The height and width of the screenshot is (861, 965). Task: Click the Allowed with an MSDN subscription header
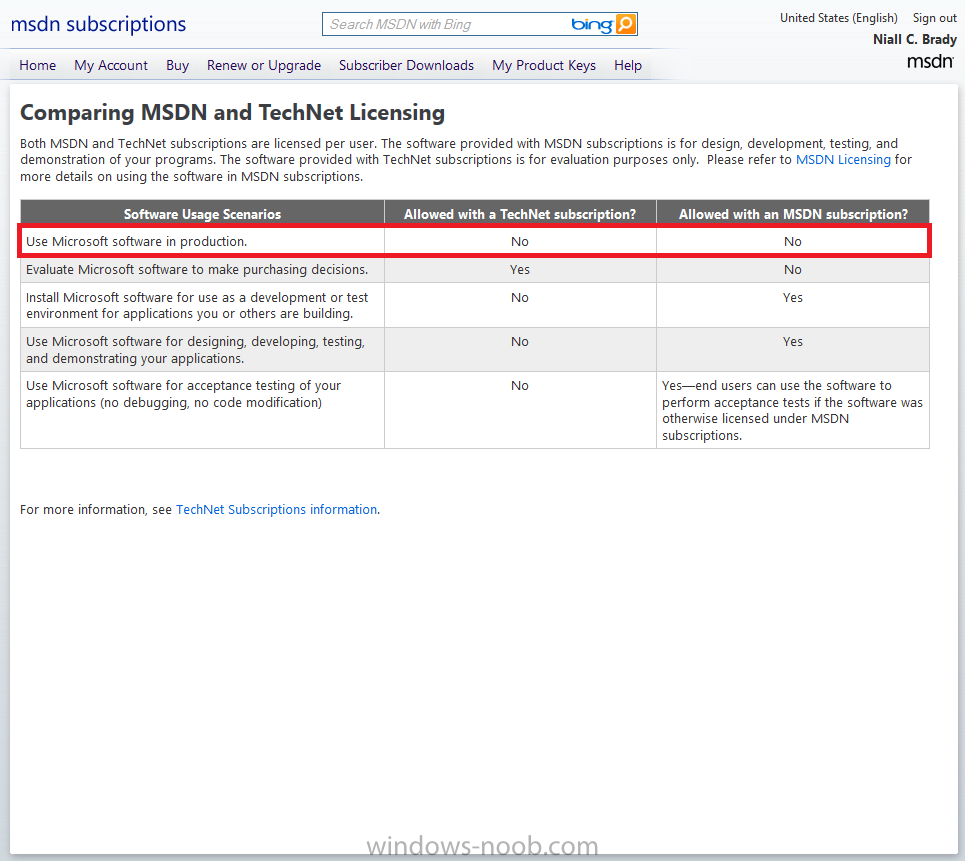pyautogui.click(x=793, y=214)
